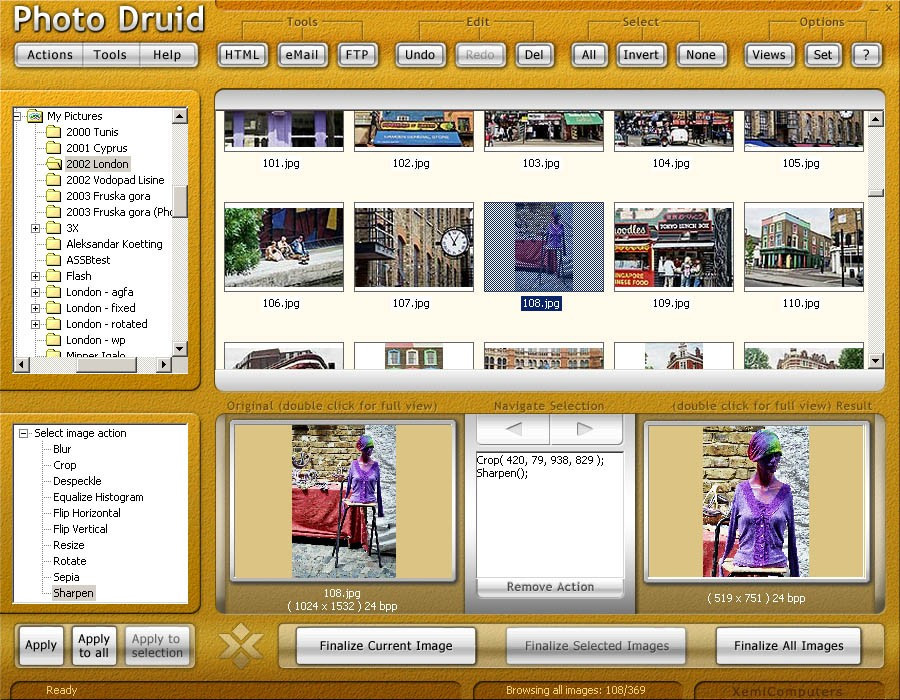Choose the Blur image action
The height and width of the screenshot is (700, 900).
62,449
